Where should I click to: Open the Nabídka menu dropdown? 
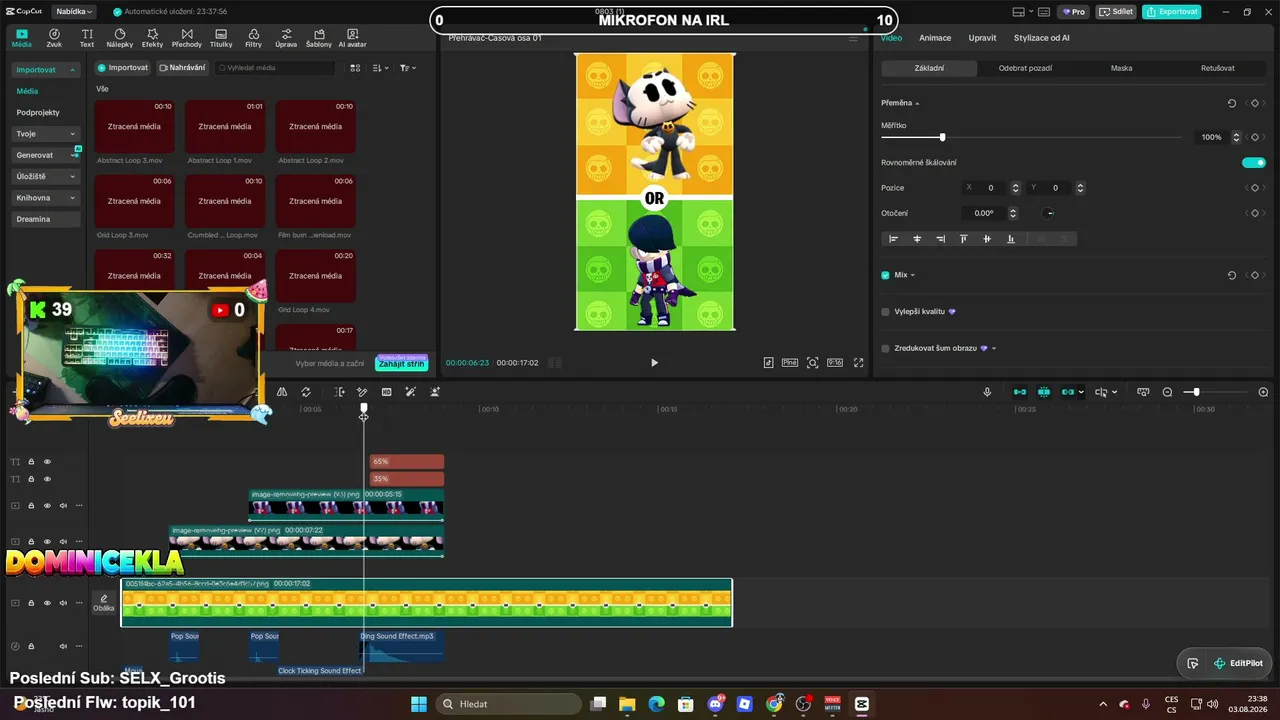[x=74, y=12]
